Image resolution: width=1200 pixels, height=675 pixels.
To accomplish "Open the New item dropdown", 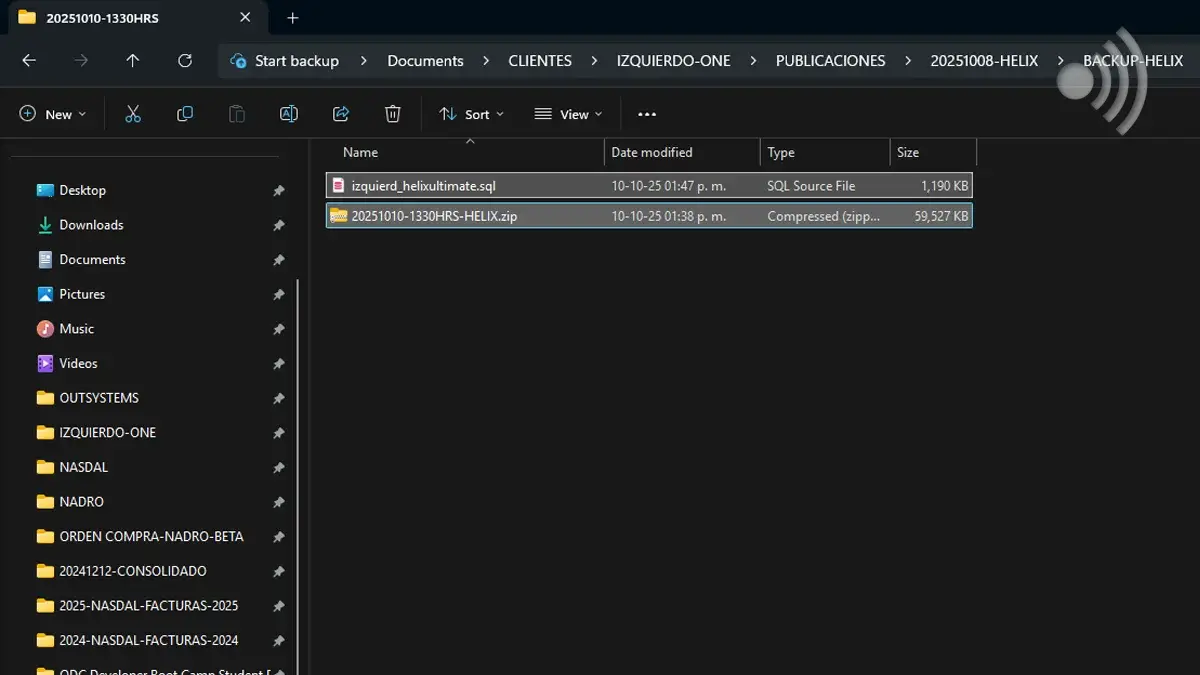I will tap(53, 114).
